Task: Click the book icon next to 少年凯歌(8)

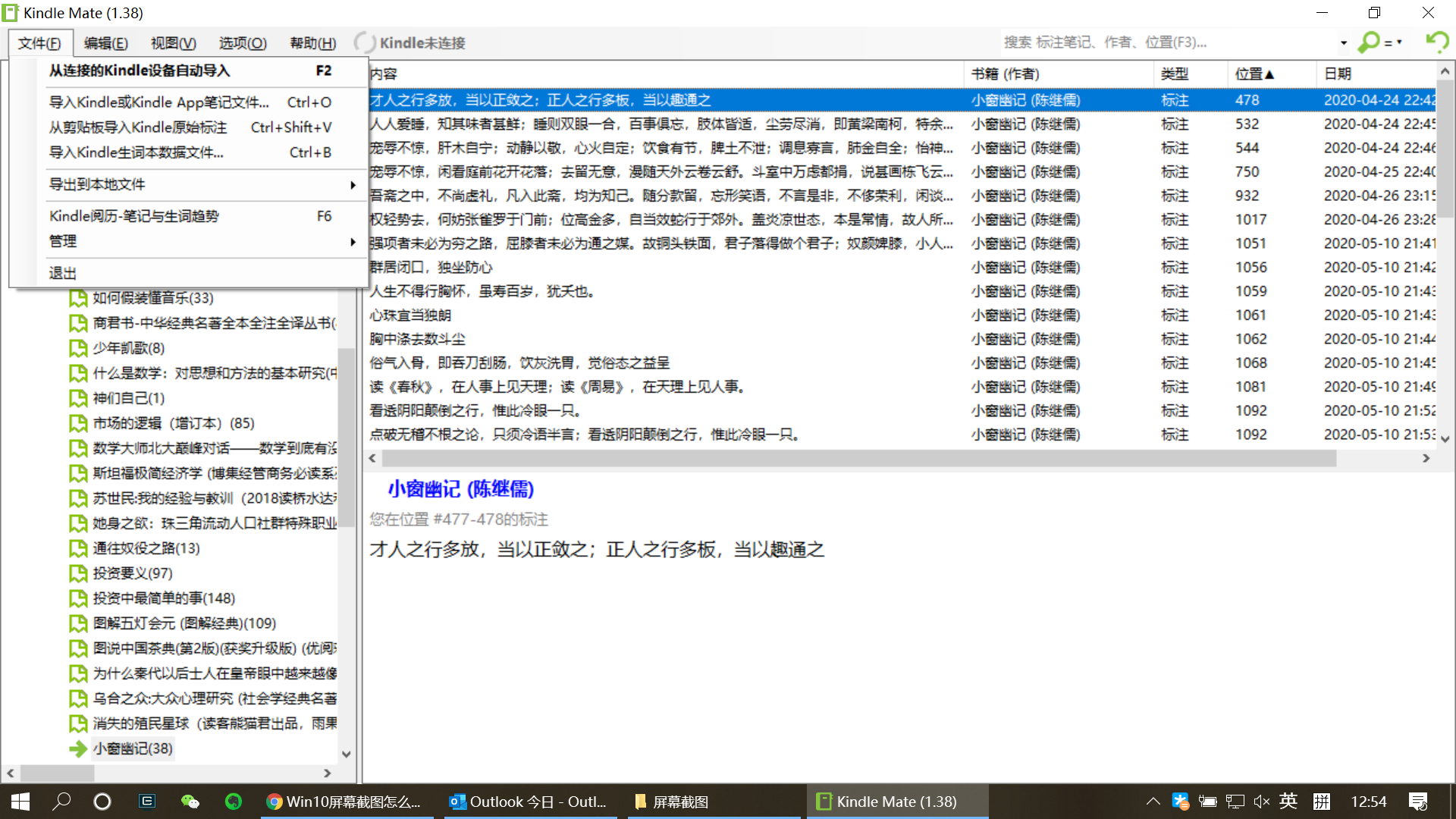Action: tap(77, 348)
